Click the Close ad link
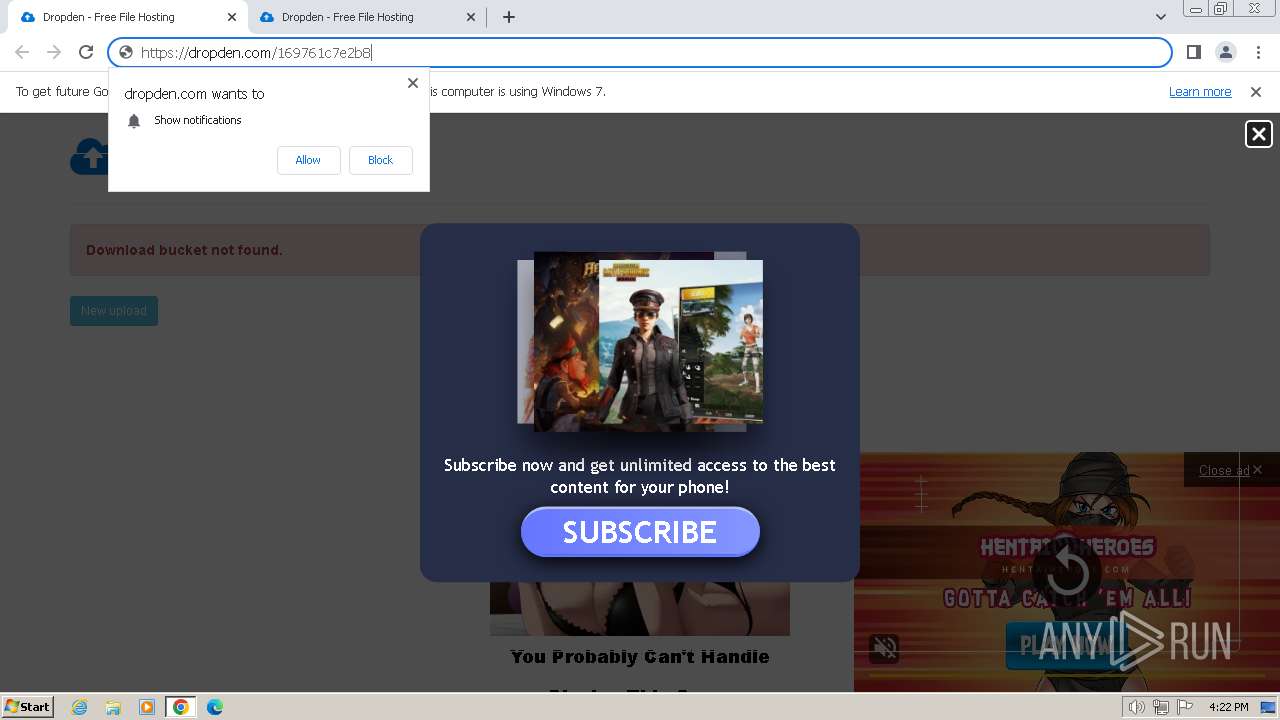1280x720 pixels. (1224, 470)
